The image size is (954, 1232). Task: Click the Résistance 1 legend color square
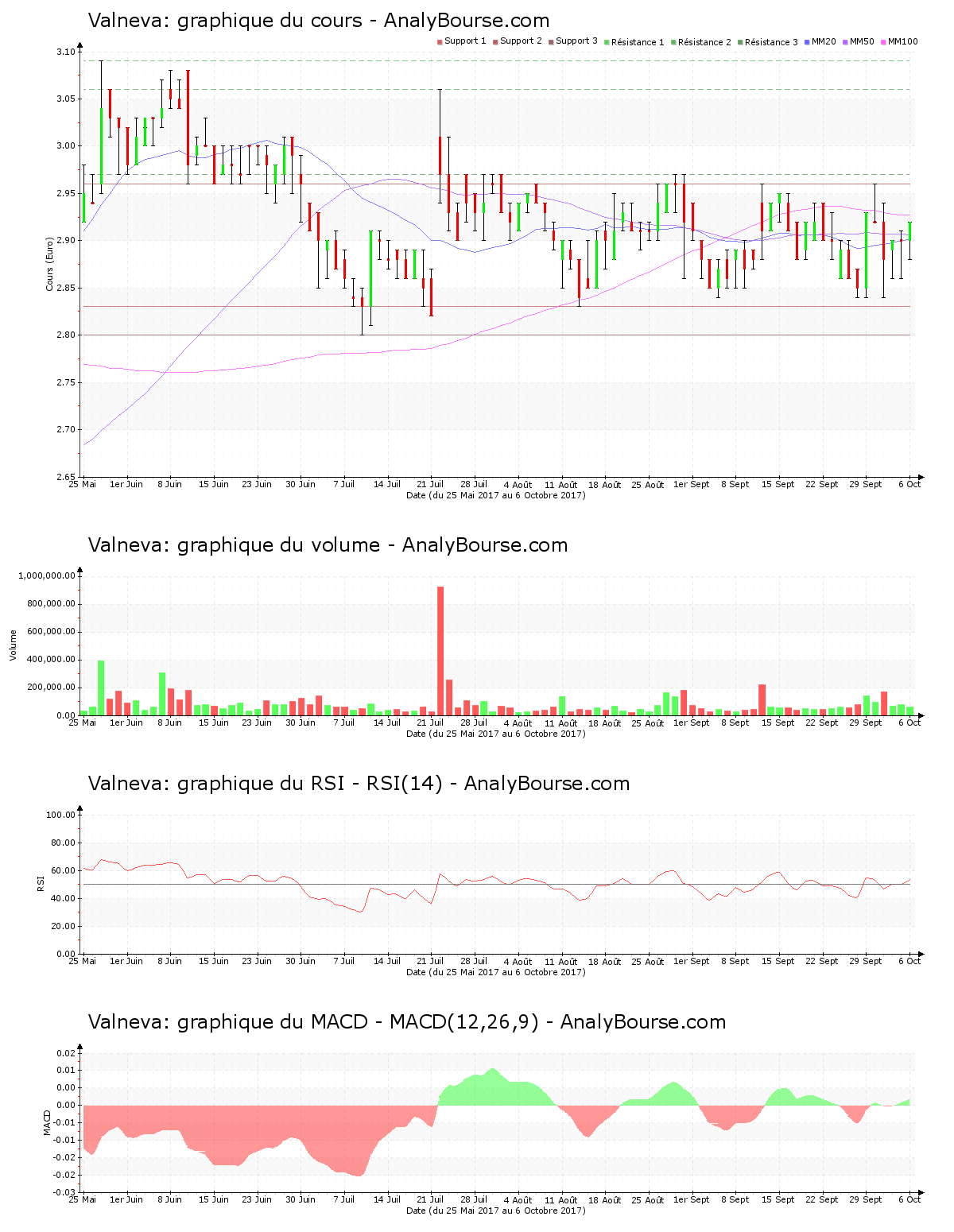click(x=607, y=41)
